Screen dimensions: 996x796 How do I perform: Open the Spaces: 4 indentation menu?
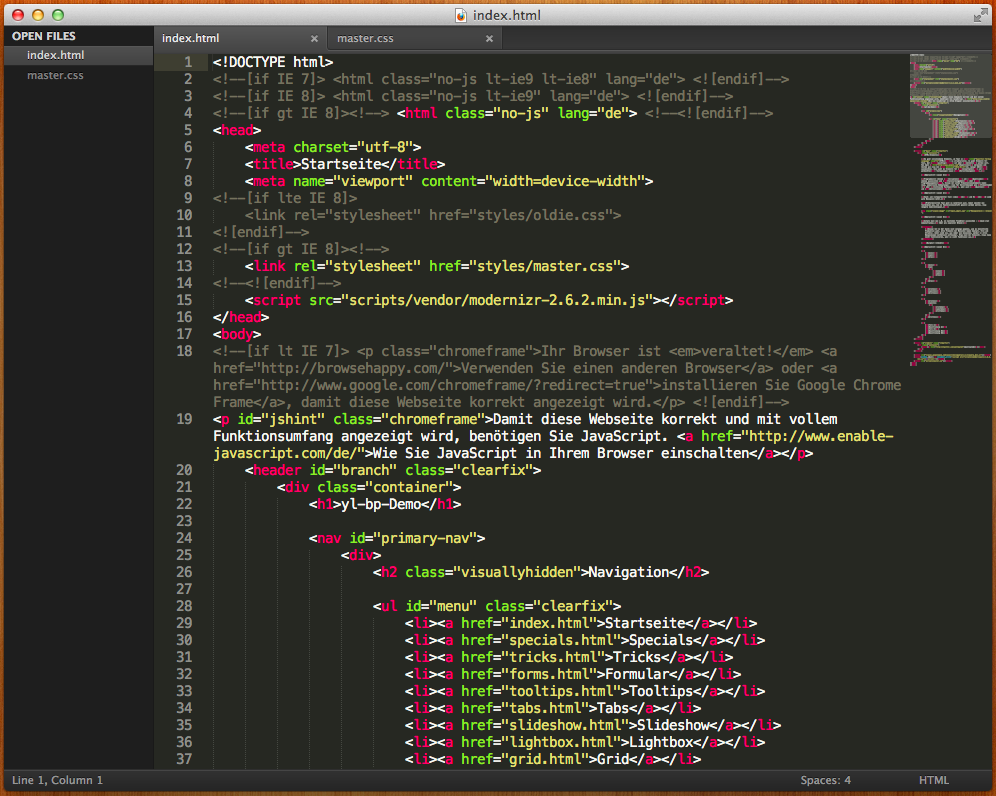click(x=825, y=780)
